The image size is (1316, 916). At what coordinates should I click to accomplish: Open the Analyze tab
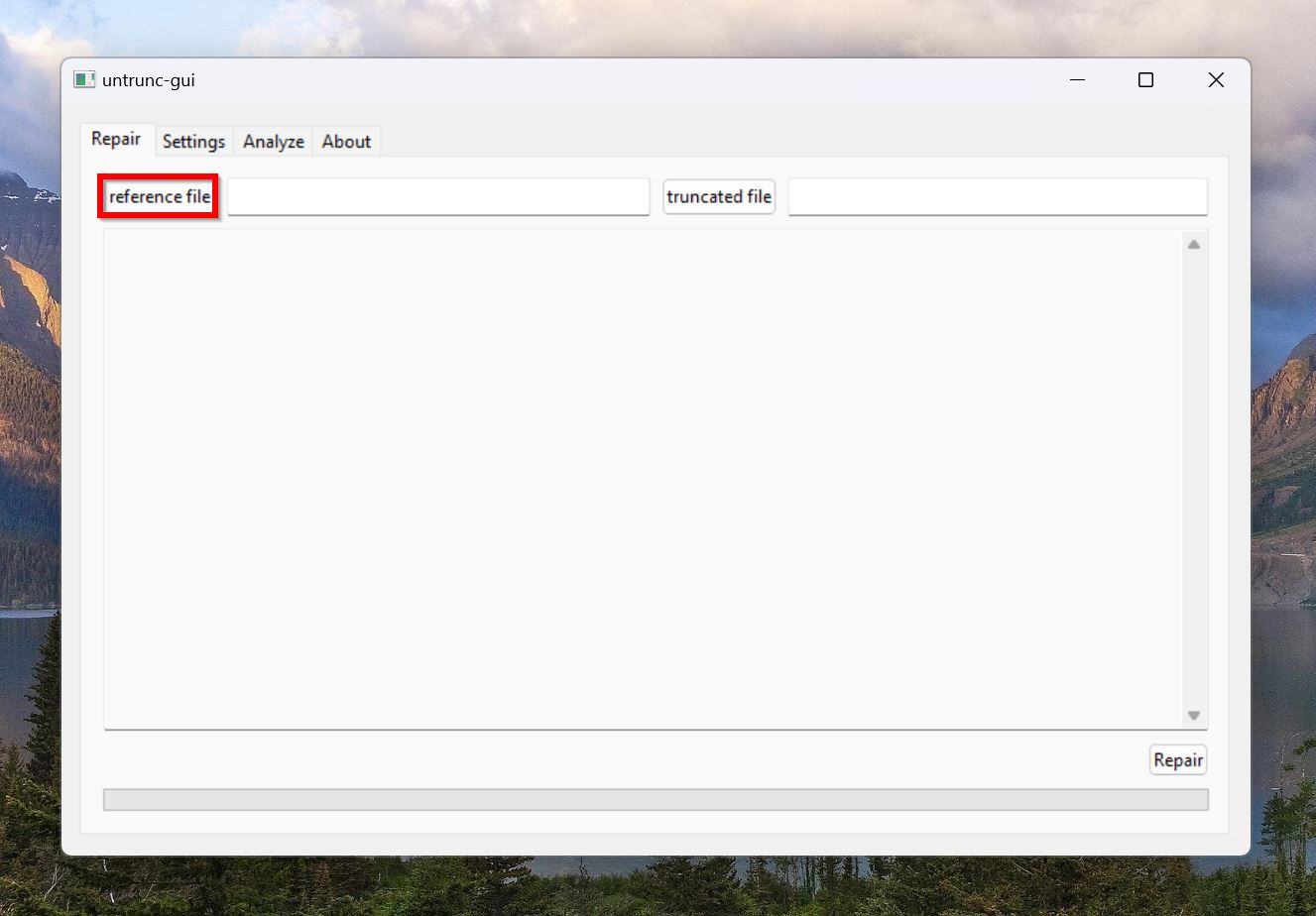(273, 141)
